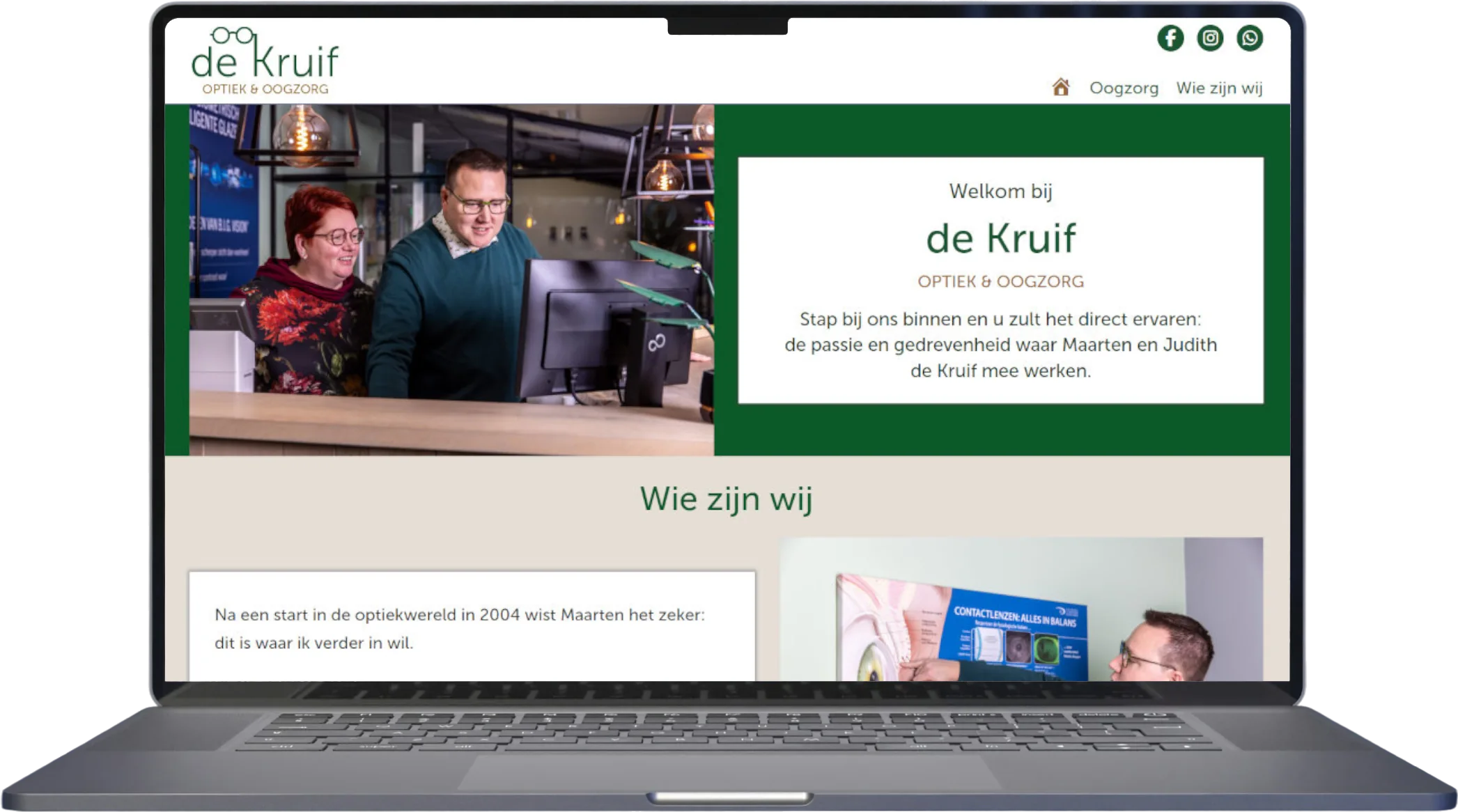Click the large 'de Kruif' welcome heading

(1000, 238)
